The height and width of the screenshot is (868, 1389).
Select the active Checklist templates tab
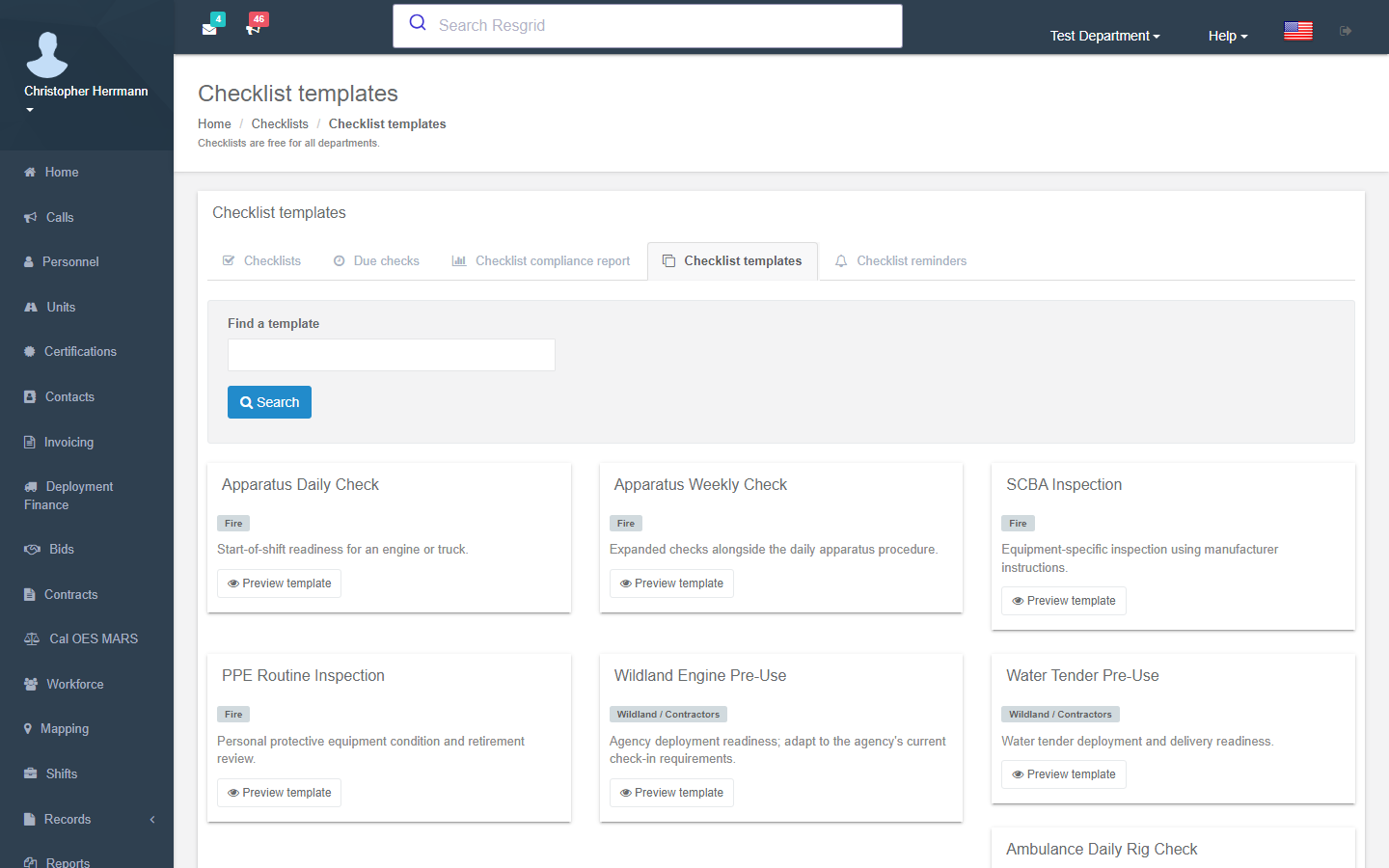pyautogui.click(x=732, y=261)
